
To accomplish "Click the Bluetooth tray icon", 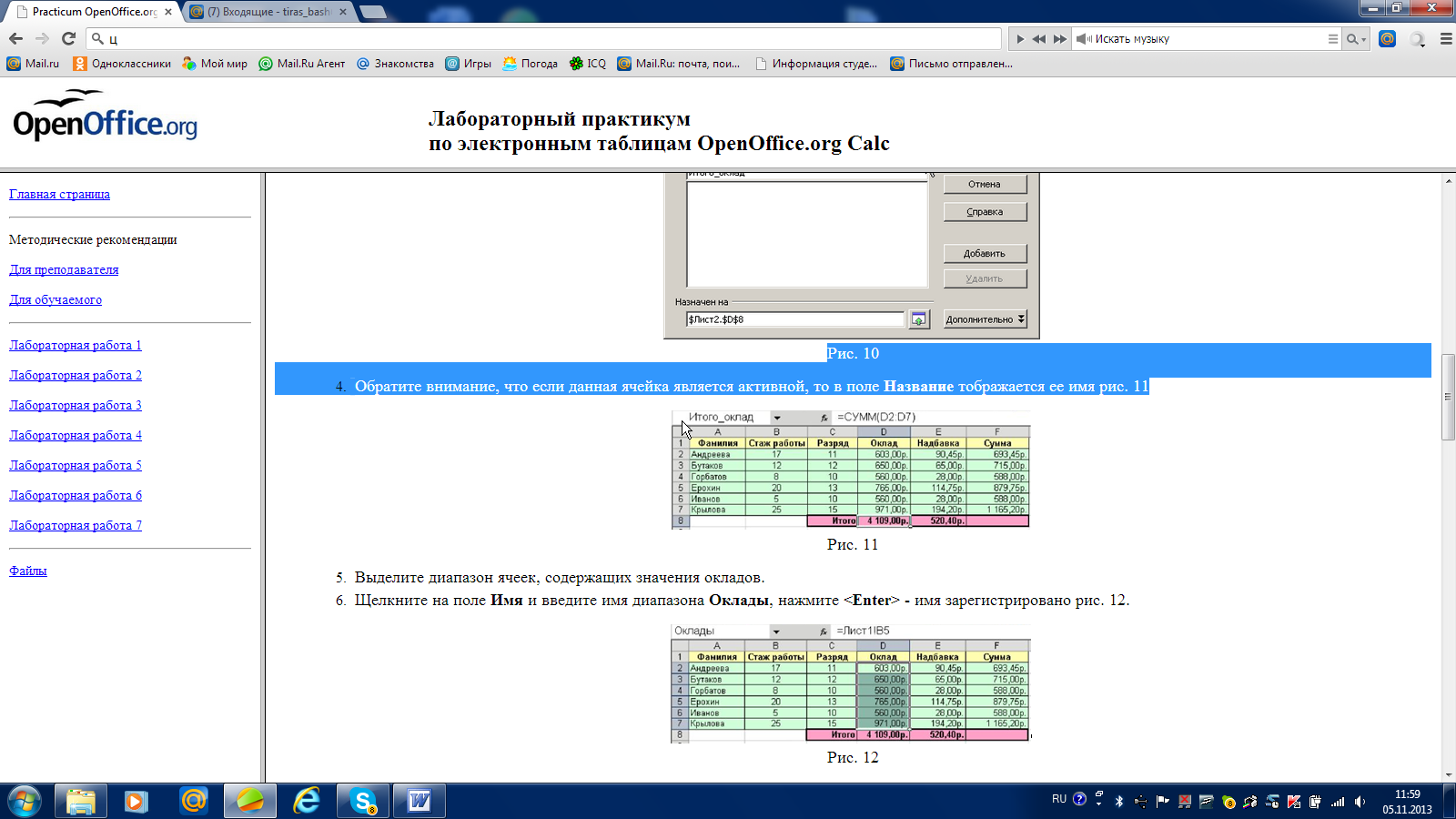I will (x=1119, y=802).
